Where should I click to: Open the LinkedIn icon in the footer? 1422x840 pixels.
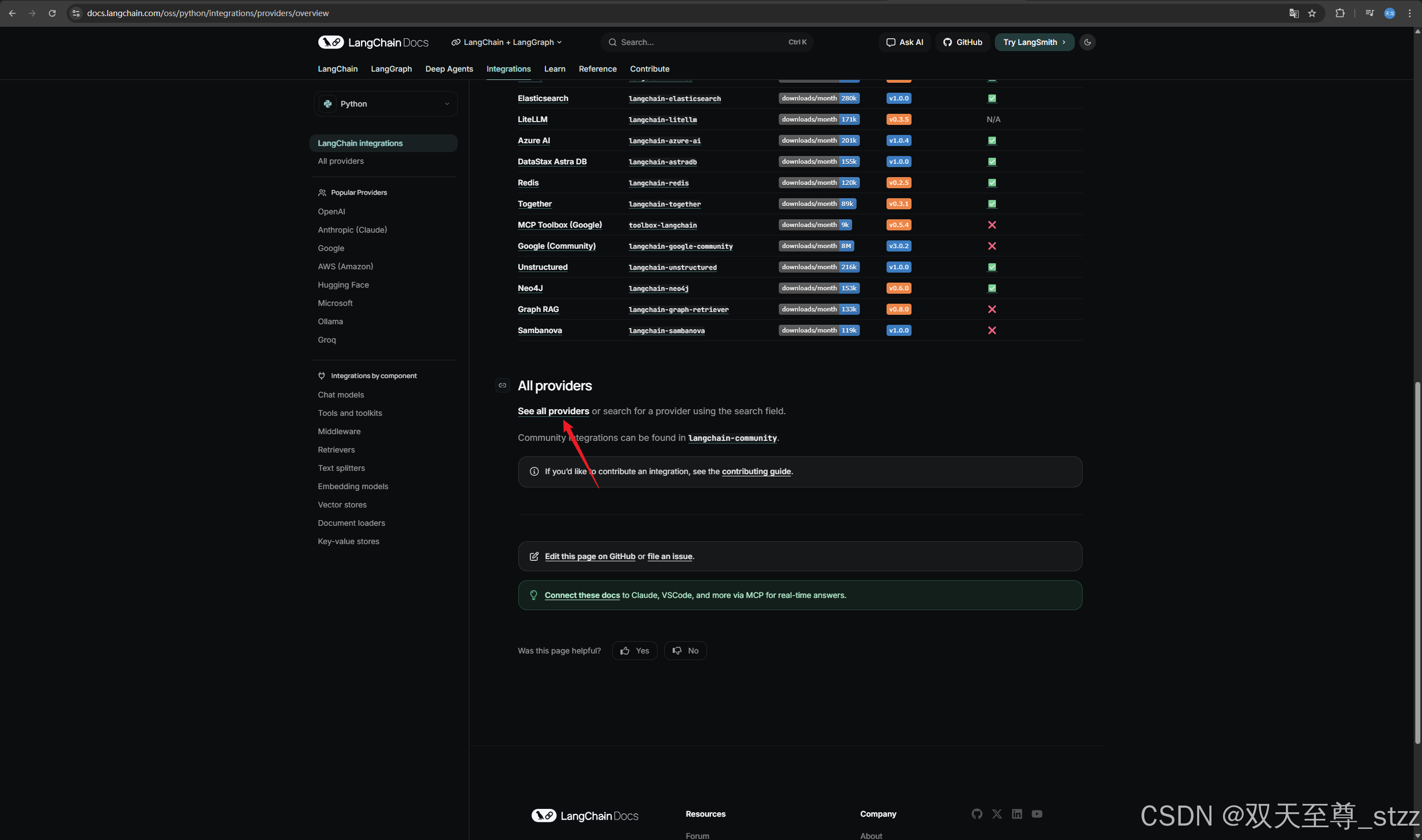(1017, 814)
